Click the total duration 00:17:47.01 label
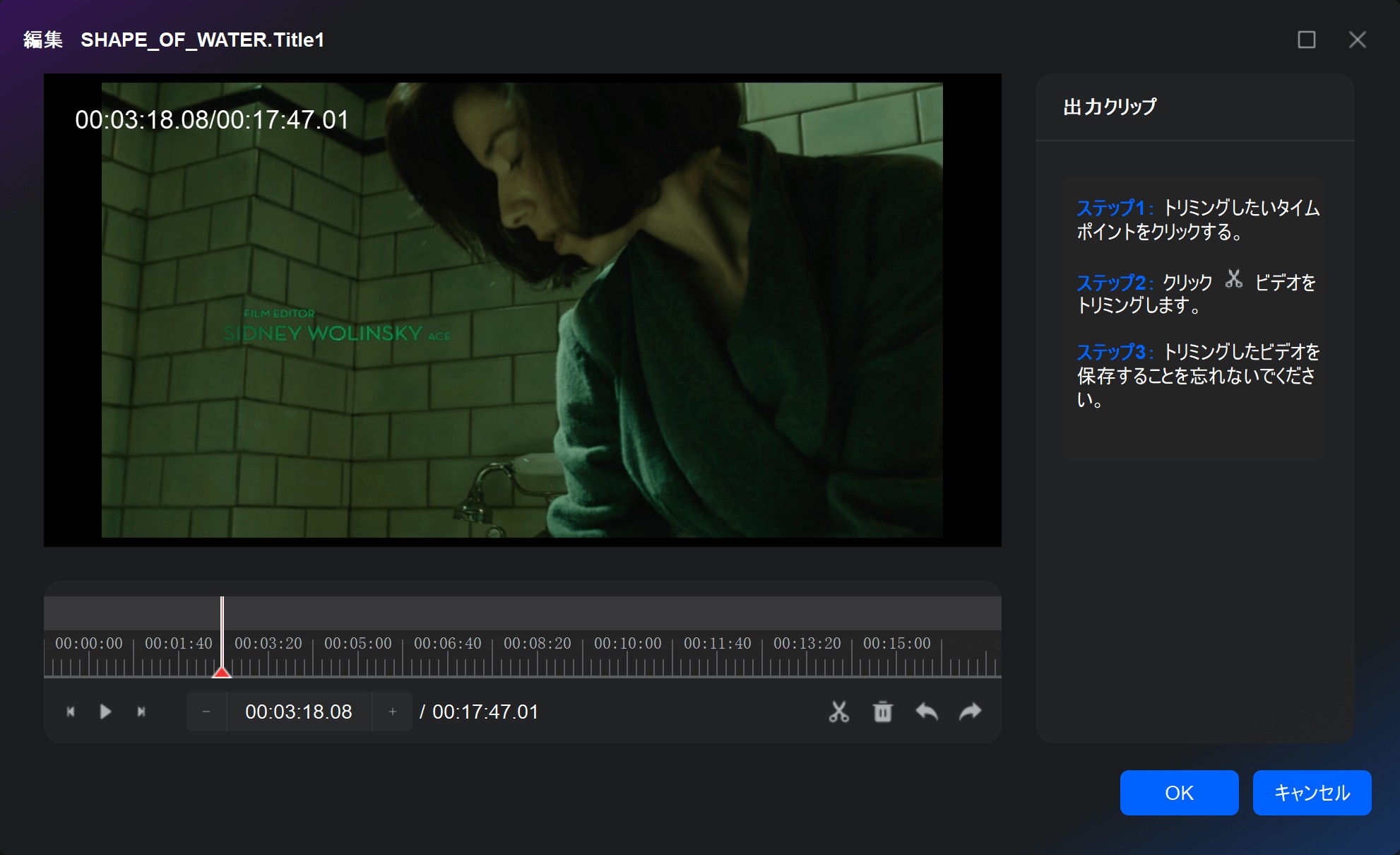 tap(485, 712)
